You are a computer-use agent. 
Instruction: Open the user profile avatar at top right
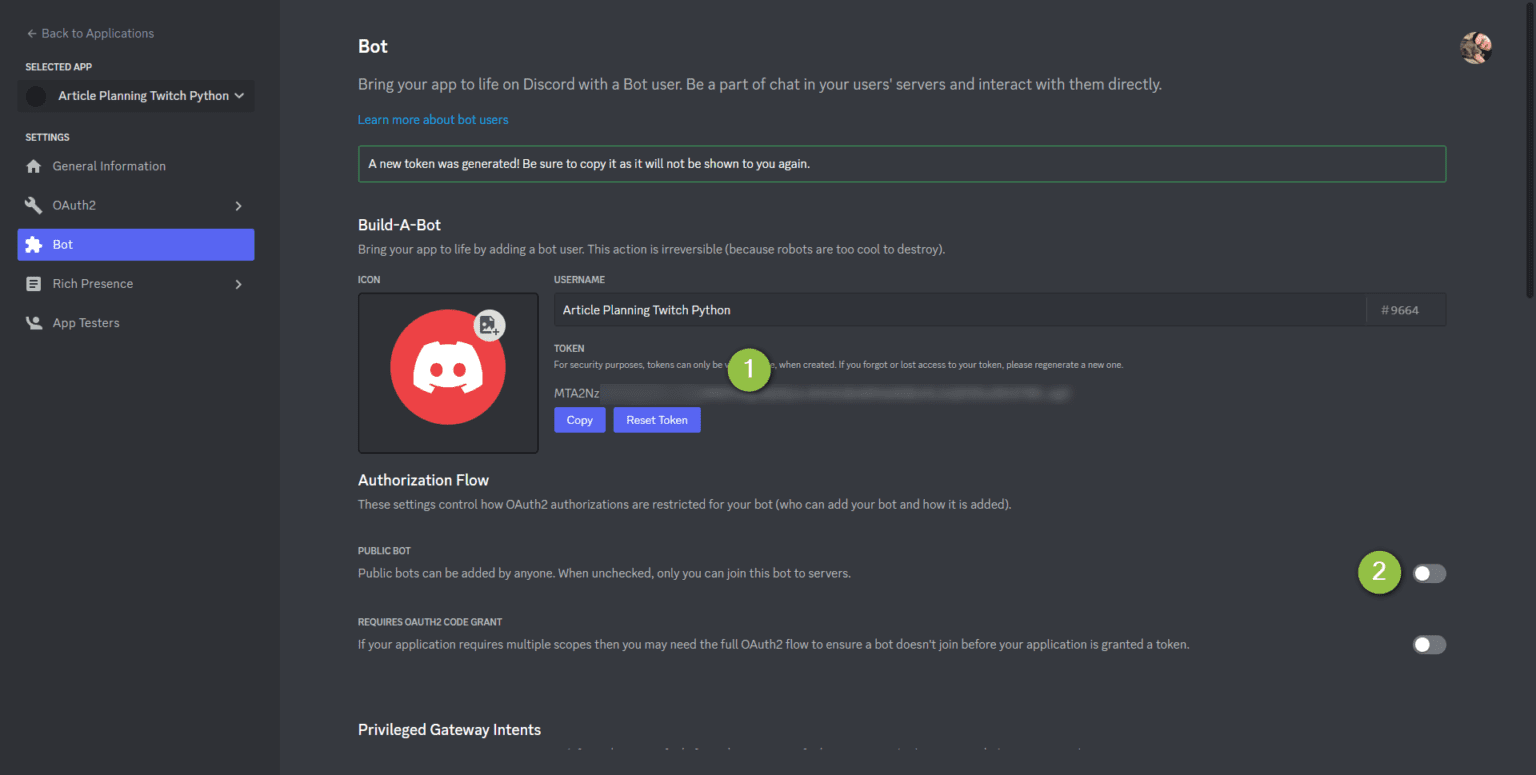point(1476,47)
